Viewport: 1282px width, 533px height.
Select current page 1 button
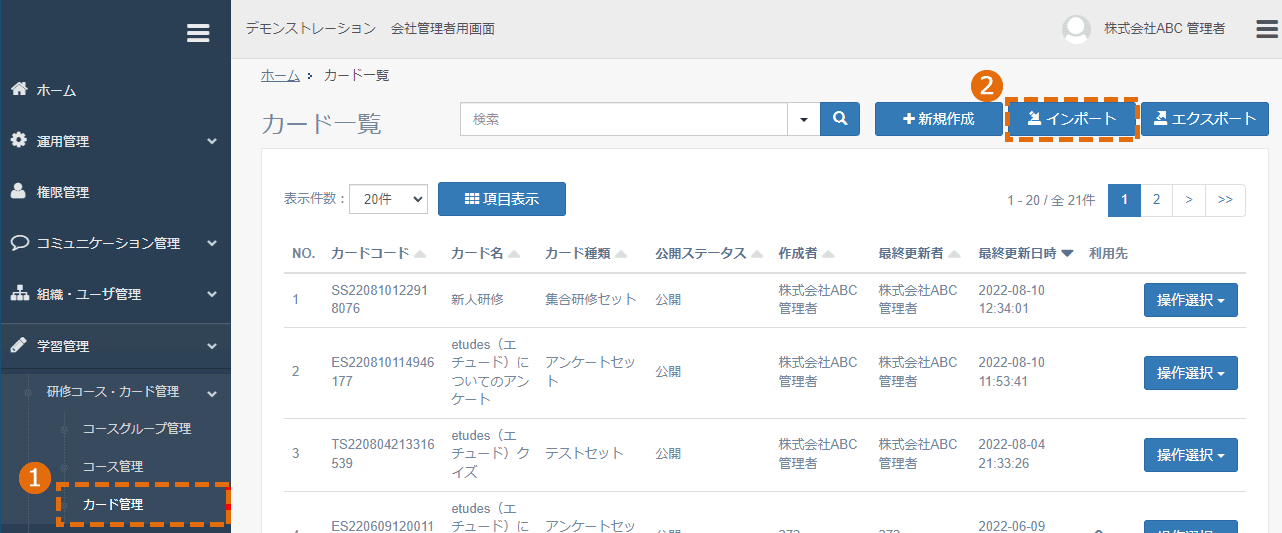[1124, 200]
